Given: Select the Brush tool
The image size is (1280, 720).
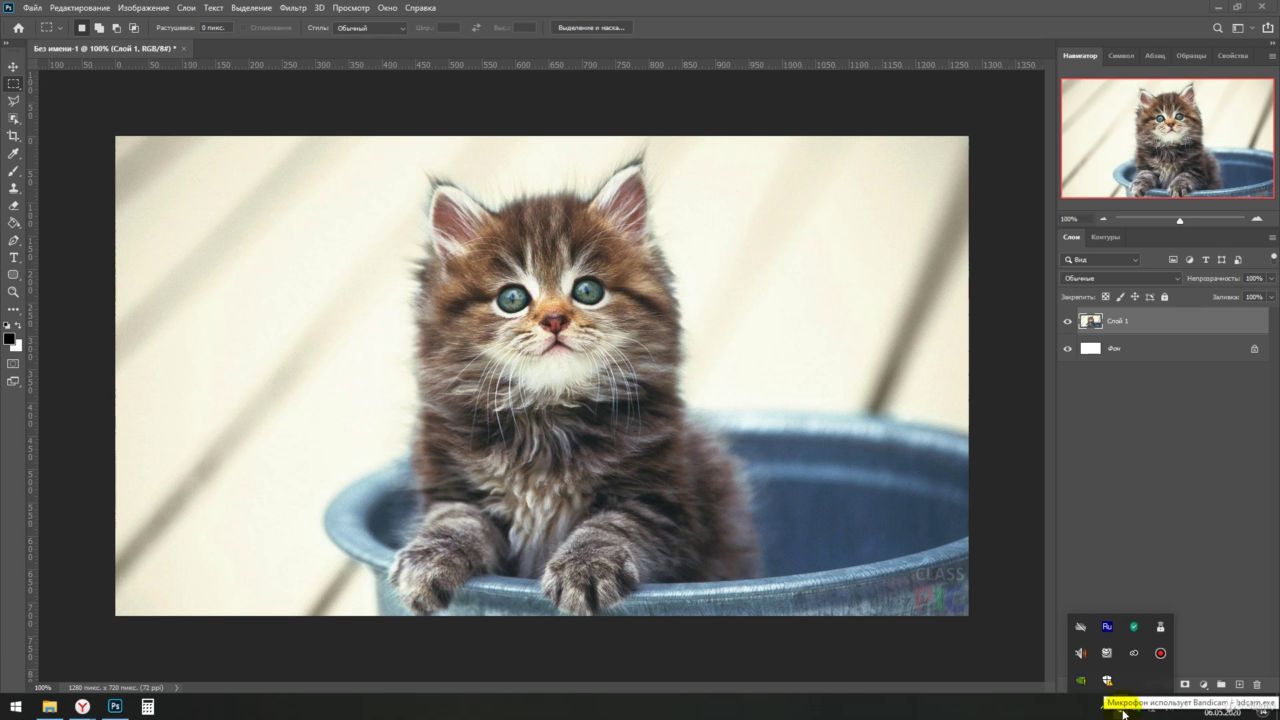Looking at the screenshot, I should (13, 171).
